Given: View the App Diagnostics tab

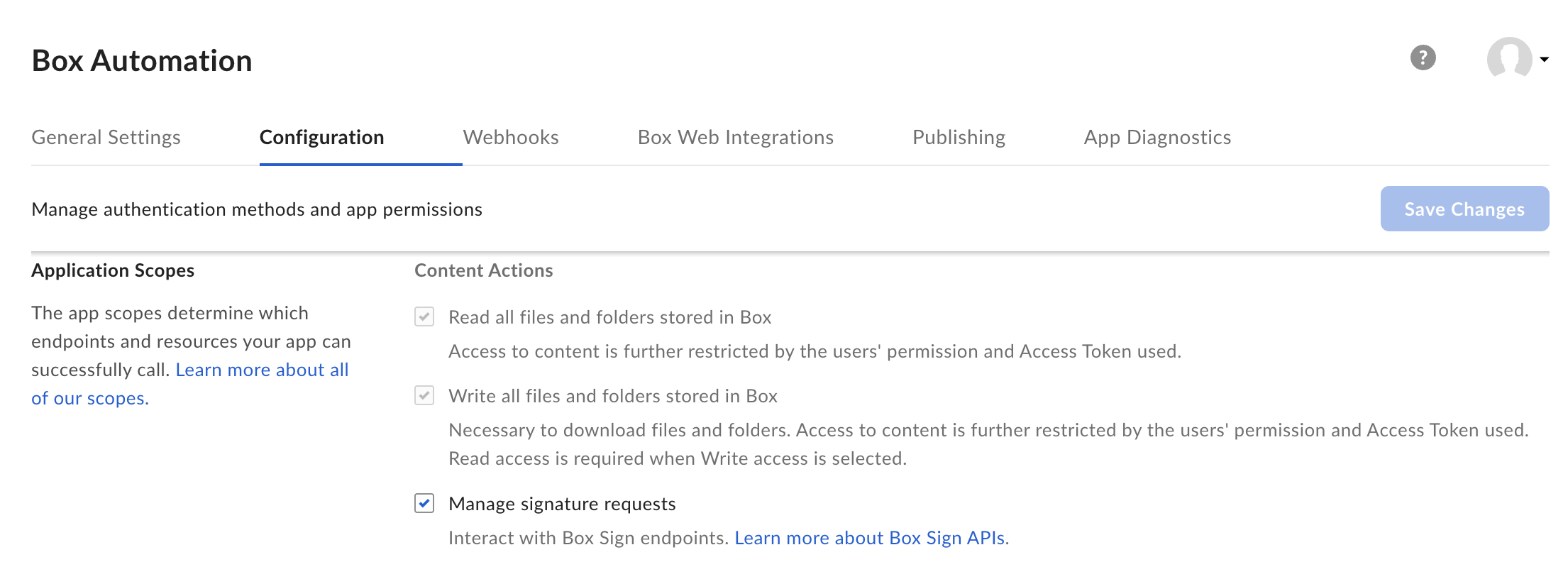Looking at the screenshot, I should [x=1157, y=137].
